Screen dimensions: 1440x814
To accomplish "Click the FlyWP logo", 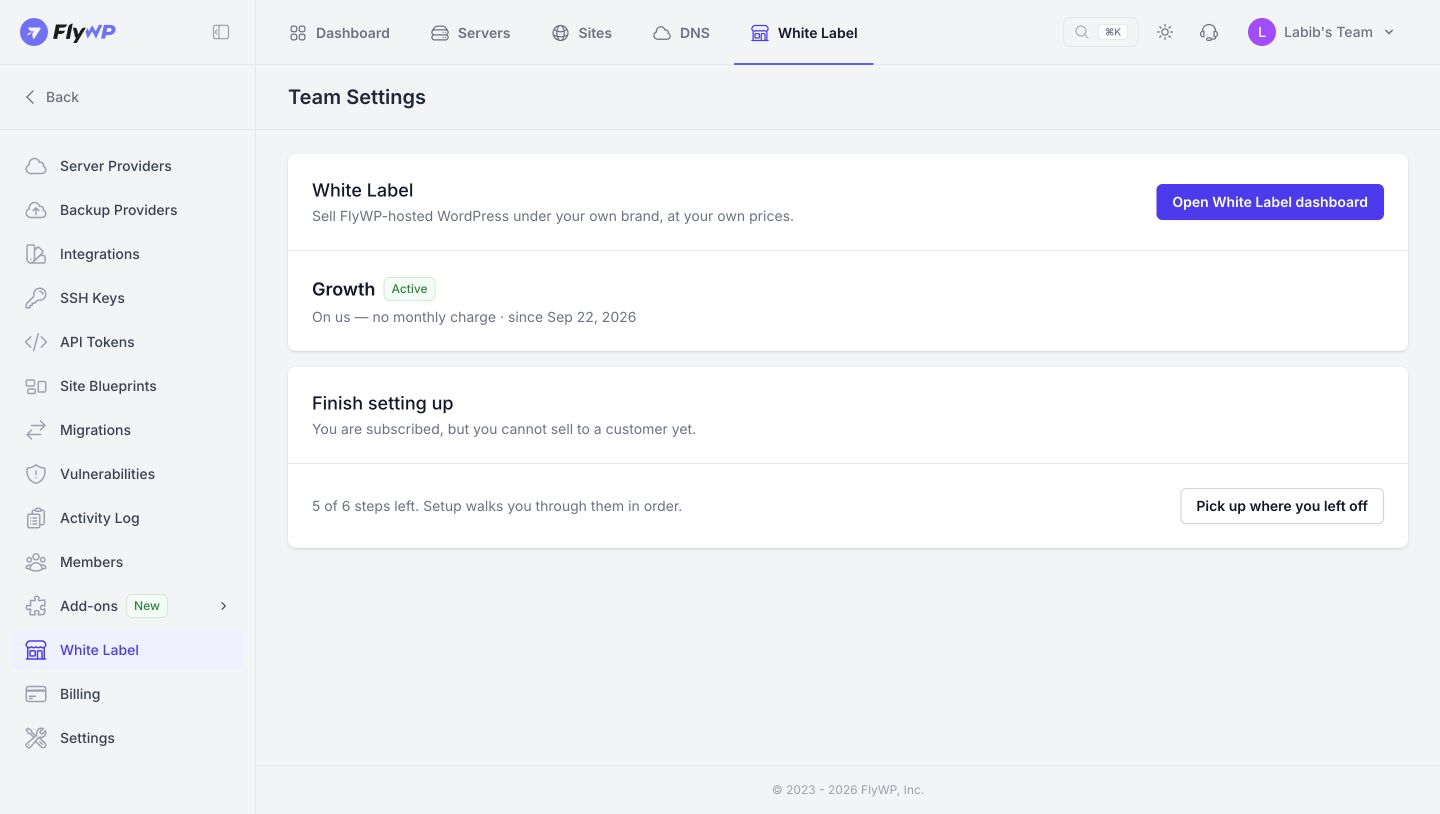I will [x=68, y=32].
